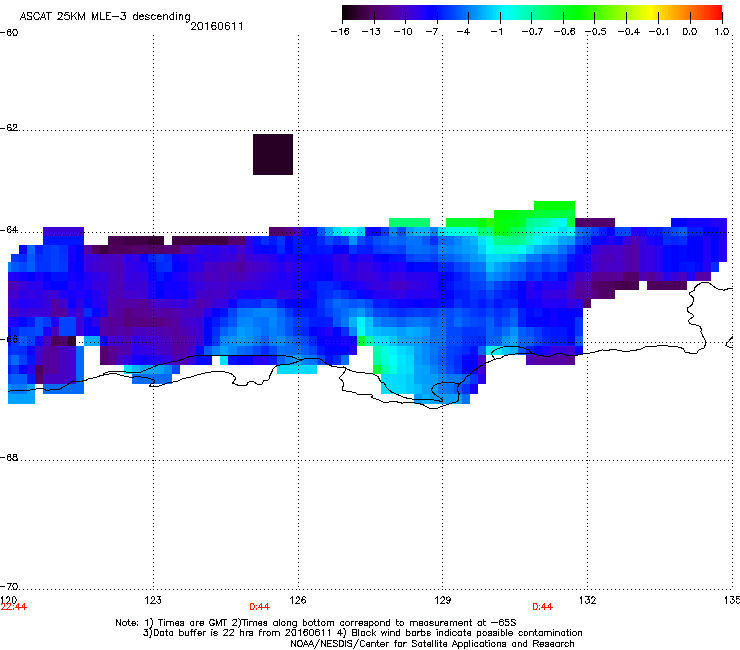
Task: Click the -64 latitude axis label
Action: 9,230
